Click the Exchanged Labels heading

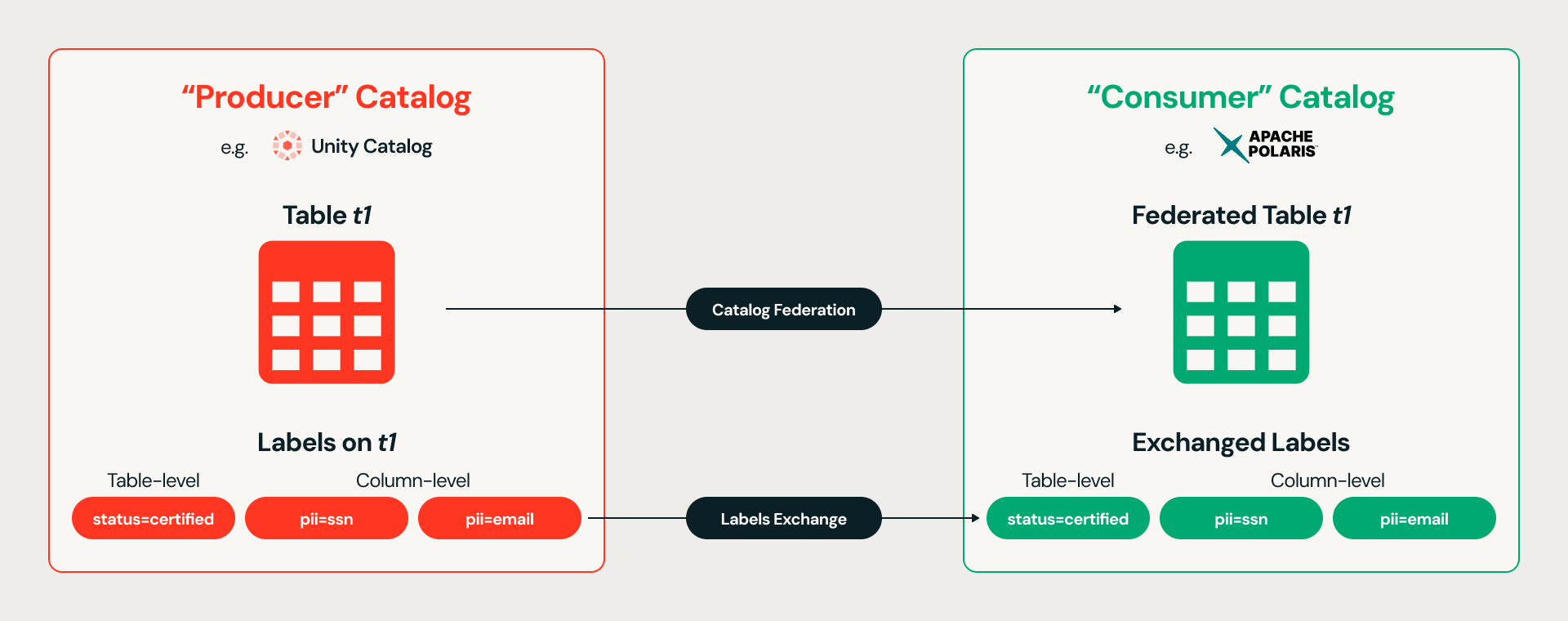coord(1241,442)
